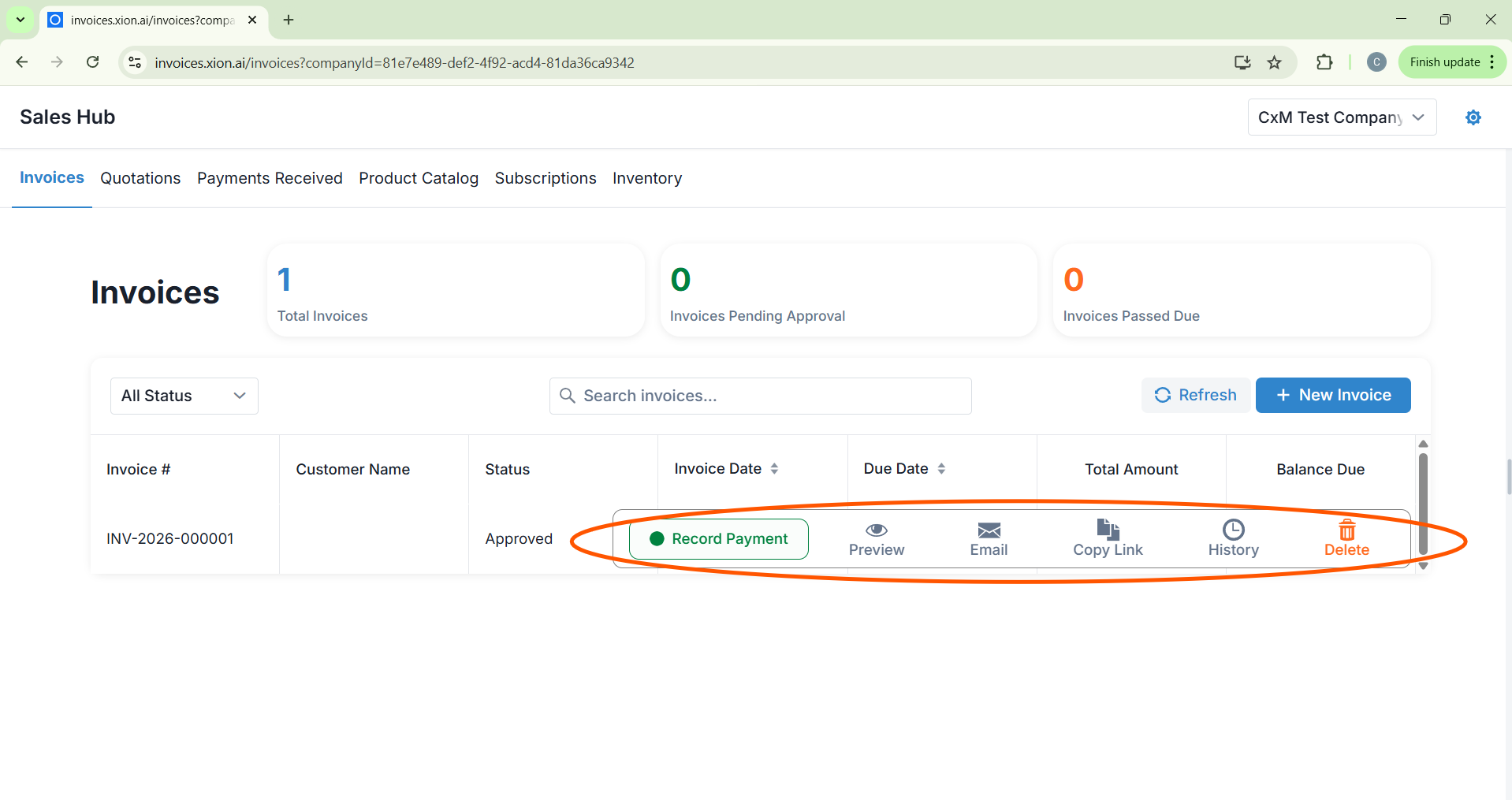1512x800 pixels.
Task: Click the New Invoice button
Action: tap(1332, 395)
